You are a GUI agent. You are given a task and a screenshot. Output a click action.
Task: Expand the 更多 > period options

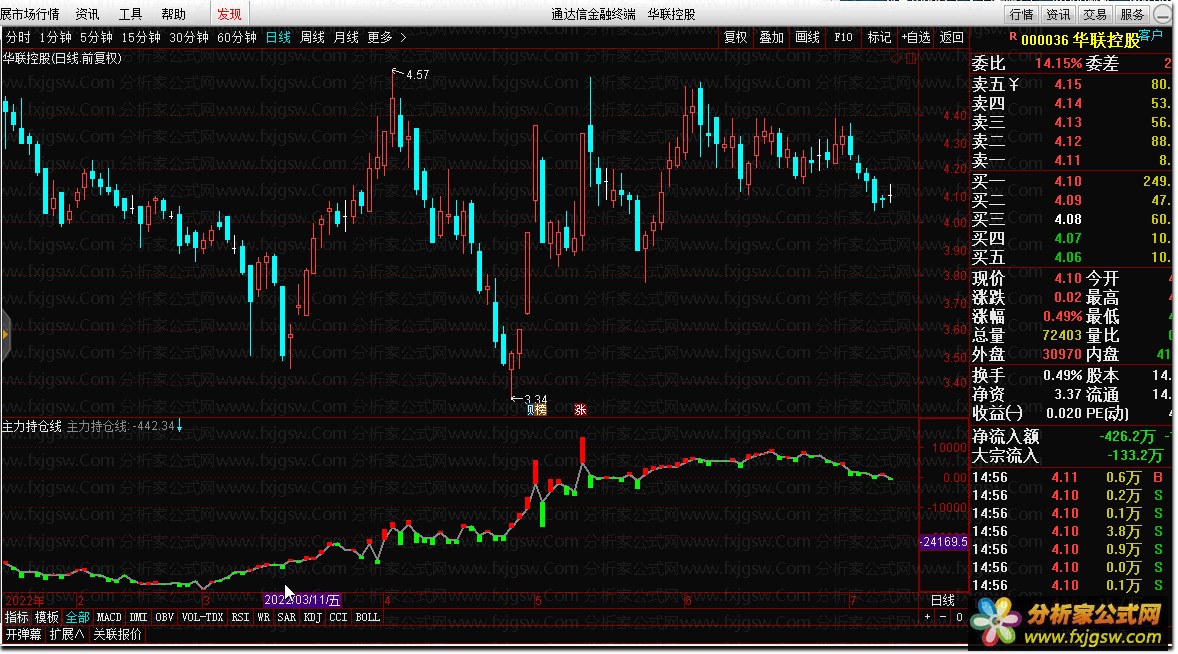[386, 37]
